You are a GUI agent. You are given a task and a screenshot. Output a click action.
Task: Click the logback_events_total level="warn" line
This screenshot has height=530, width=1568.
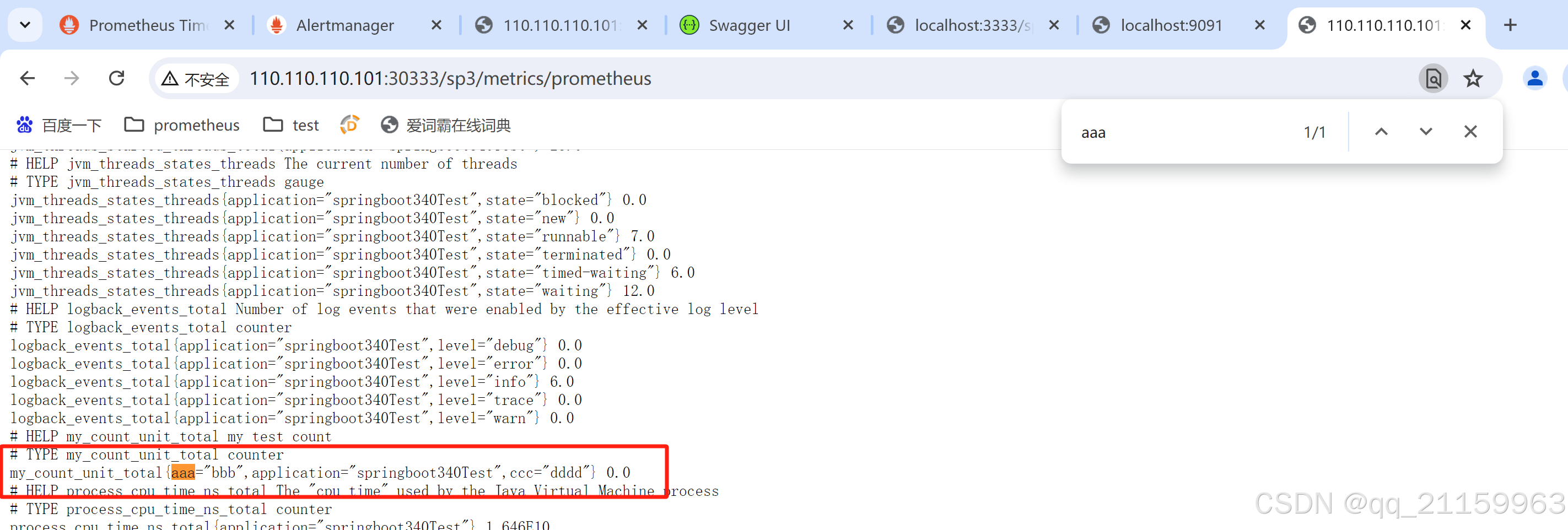click(292, 418)
